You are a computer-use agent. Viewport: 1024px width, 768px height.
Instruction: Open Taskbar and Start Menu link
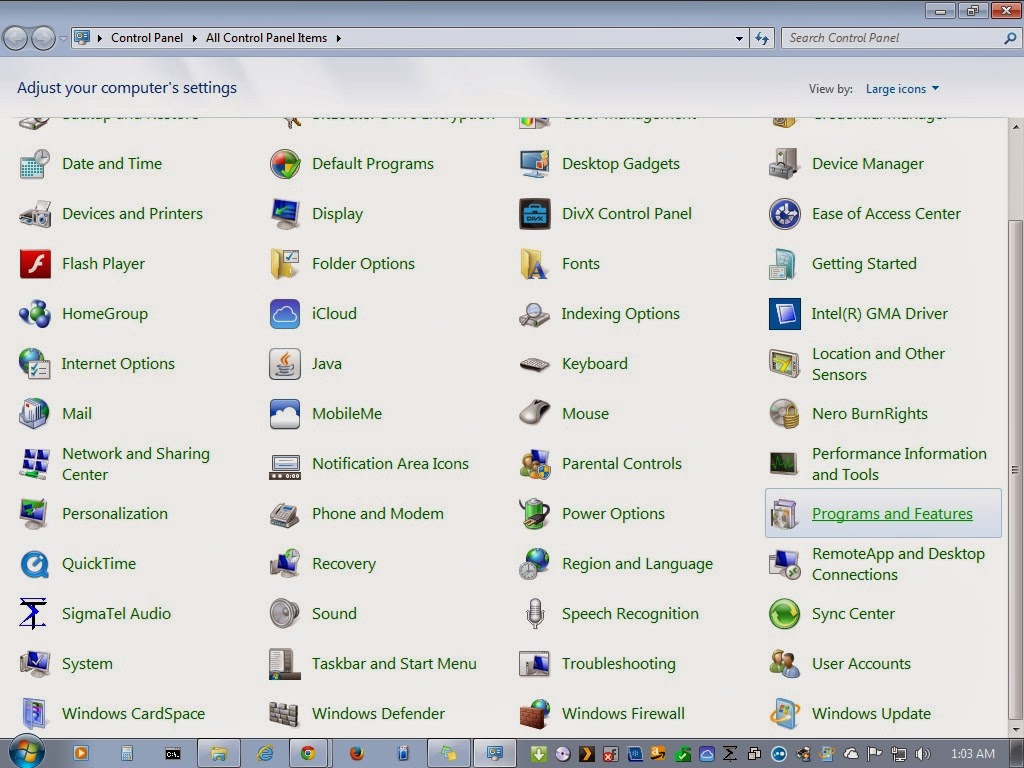click(394, 664)
